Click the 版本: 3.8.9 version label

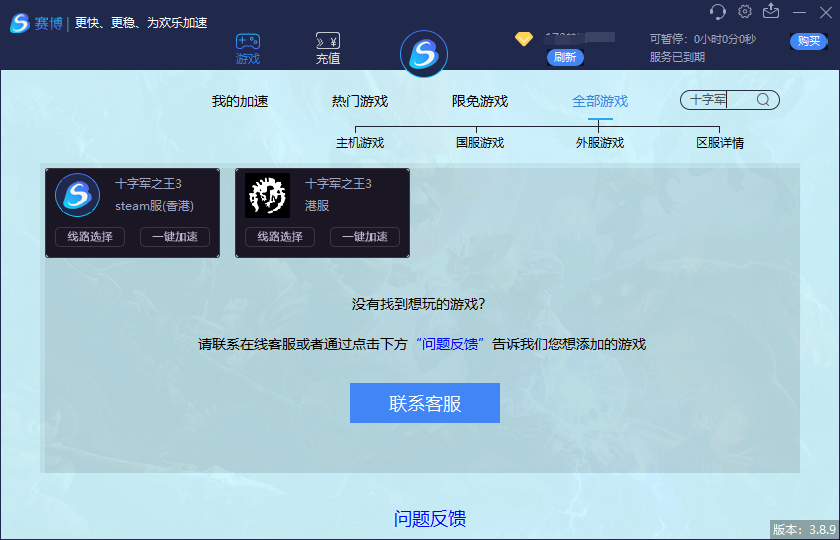tap(804, 530)
